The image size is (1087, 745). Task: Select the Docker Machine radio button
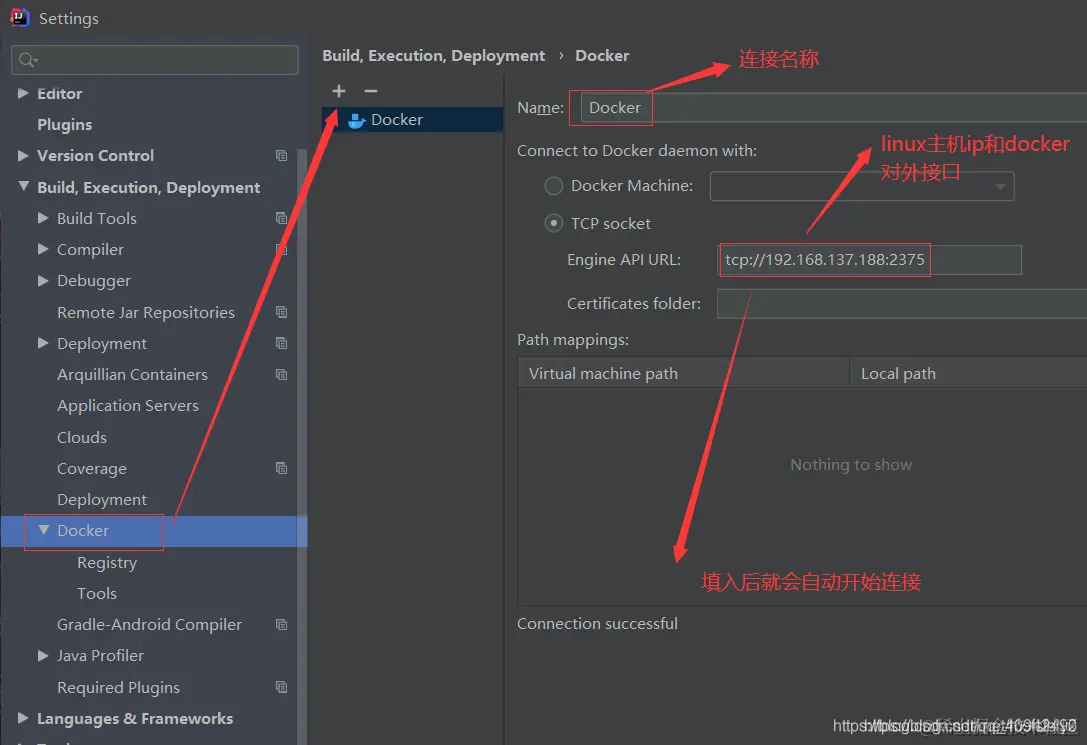pyautogui.click(x=553, y=186)
